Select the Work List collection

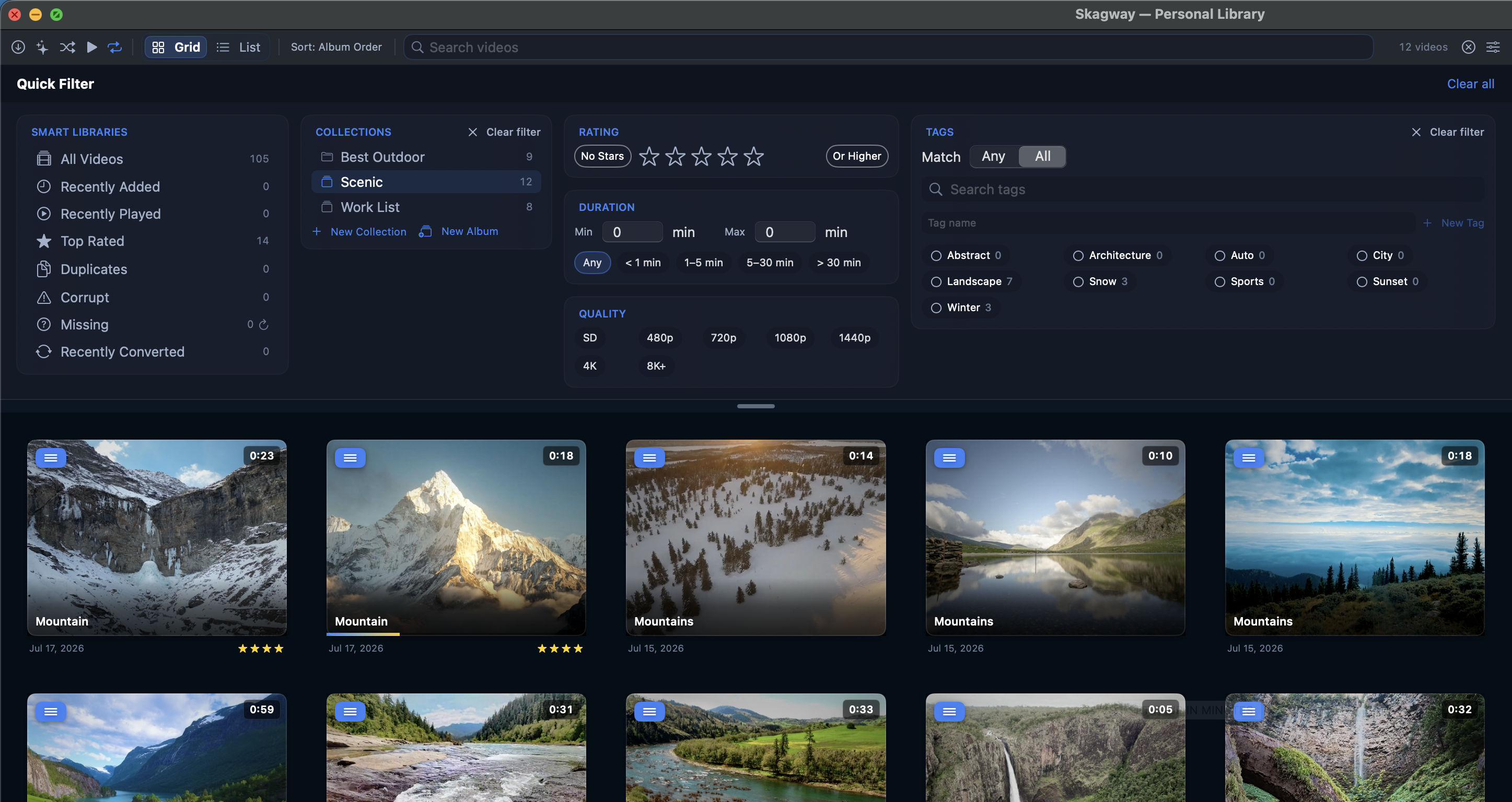(426, 207)
